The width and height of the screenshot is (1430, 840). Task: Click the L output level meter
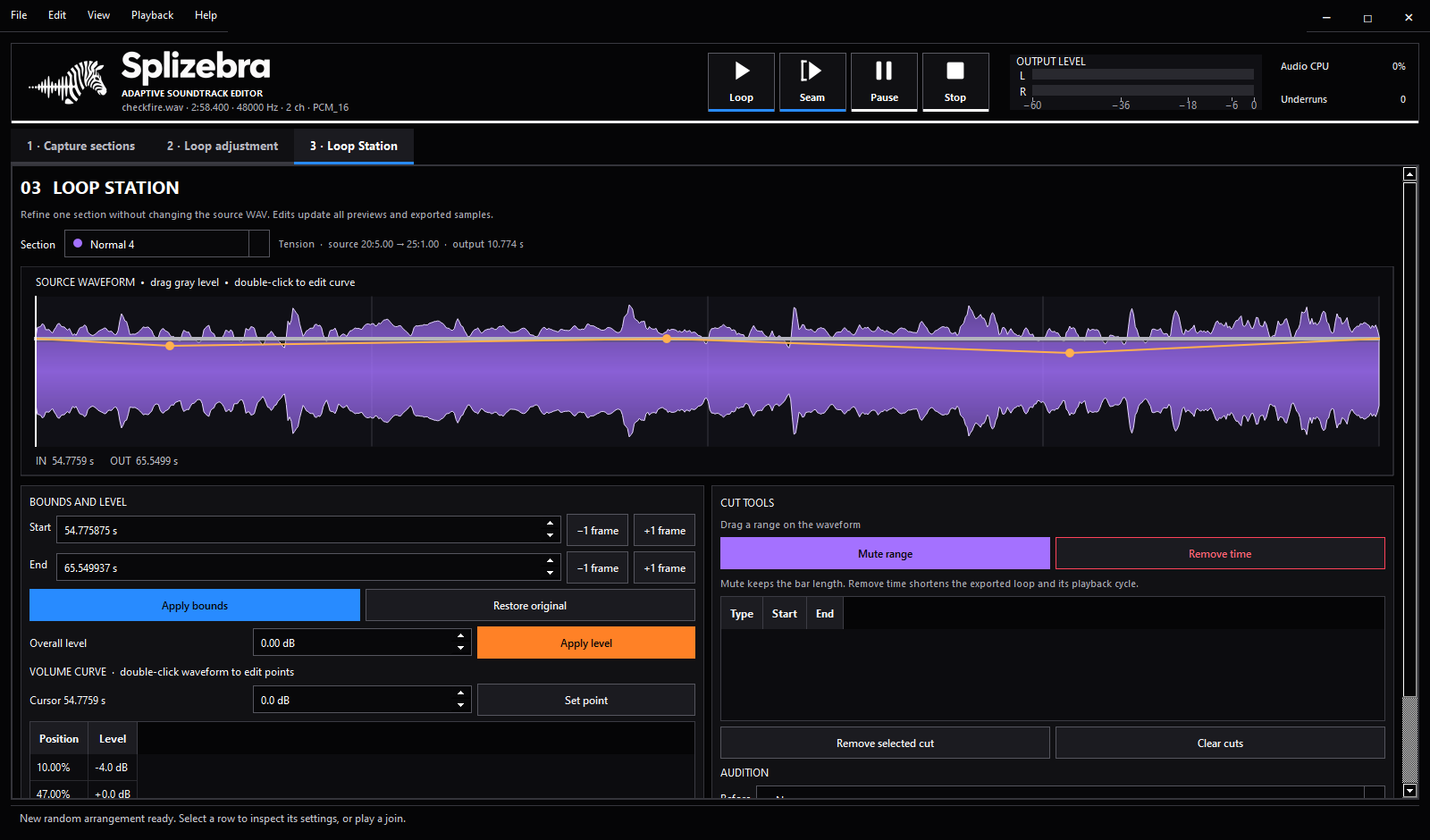click(x=1143, y=75)
